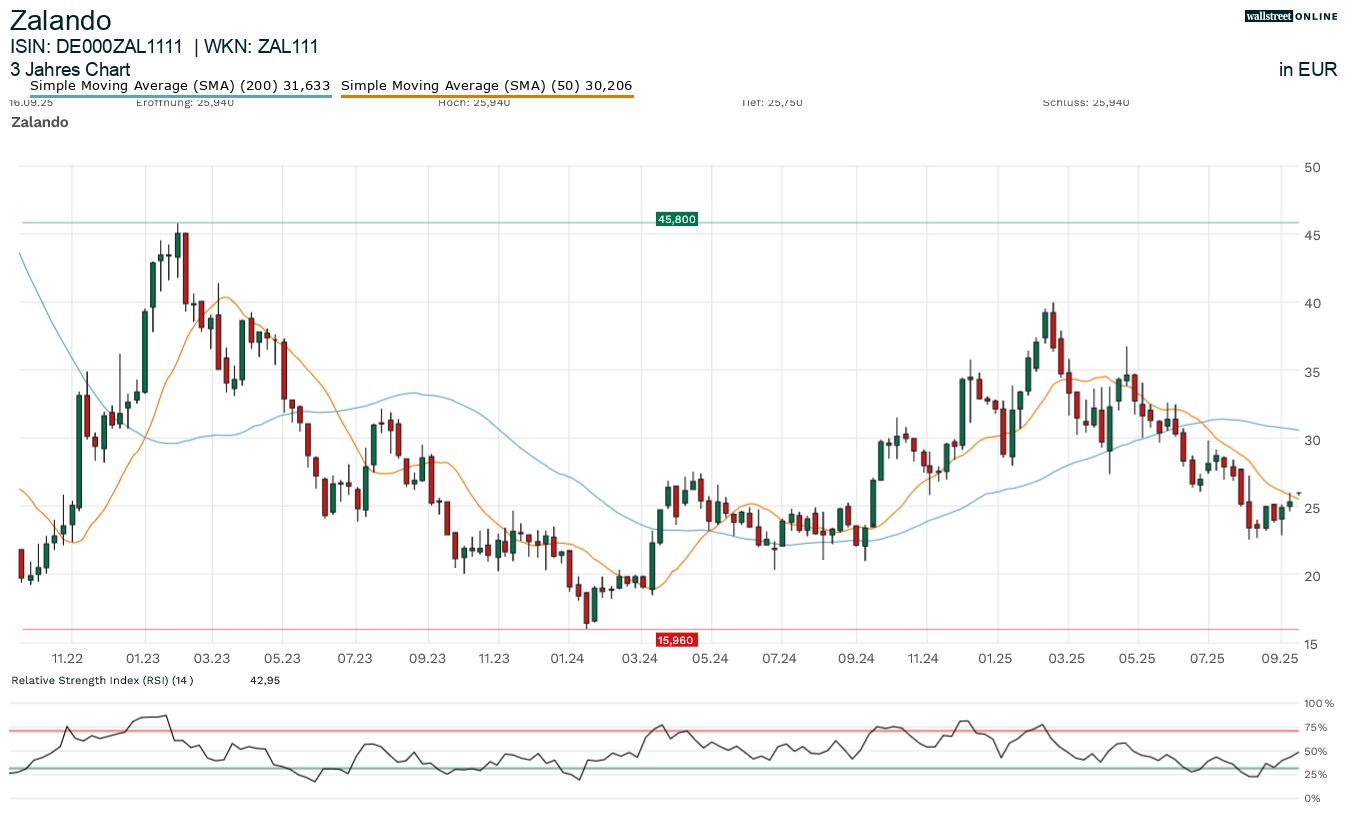Viewport: 1349px width, 831px height.
Task: Click the 03.23 date axis label
Action: (x=212, y=659)
